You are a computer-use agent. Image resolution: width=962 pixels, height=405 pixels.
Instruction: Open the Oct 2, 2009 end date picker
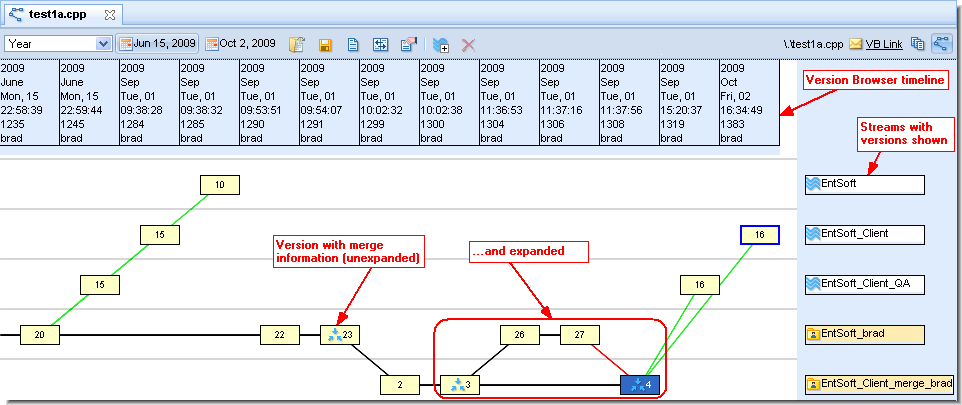(240, 44)
